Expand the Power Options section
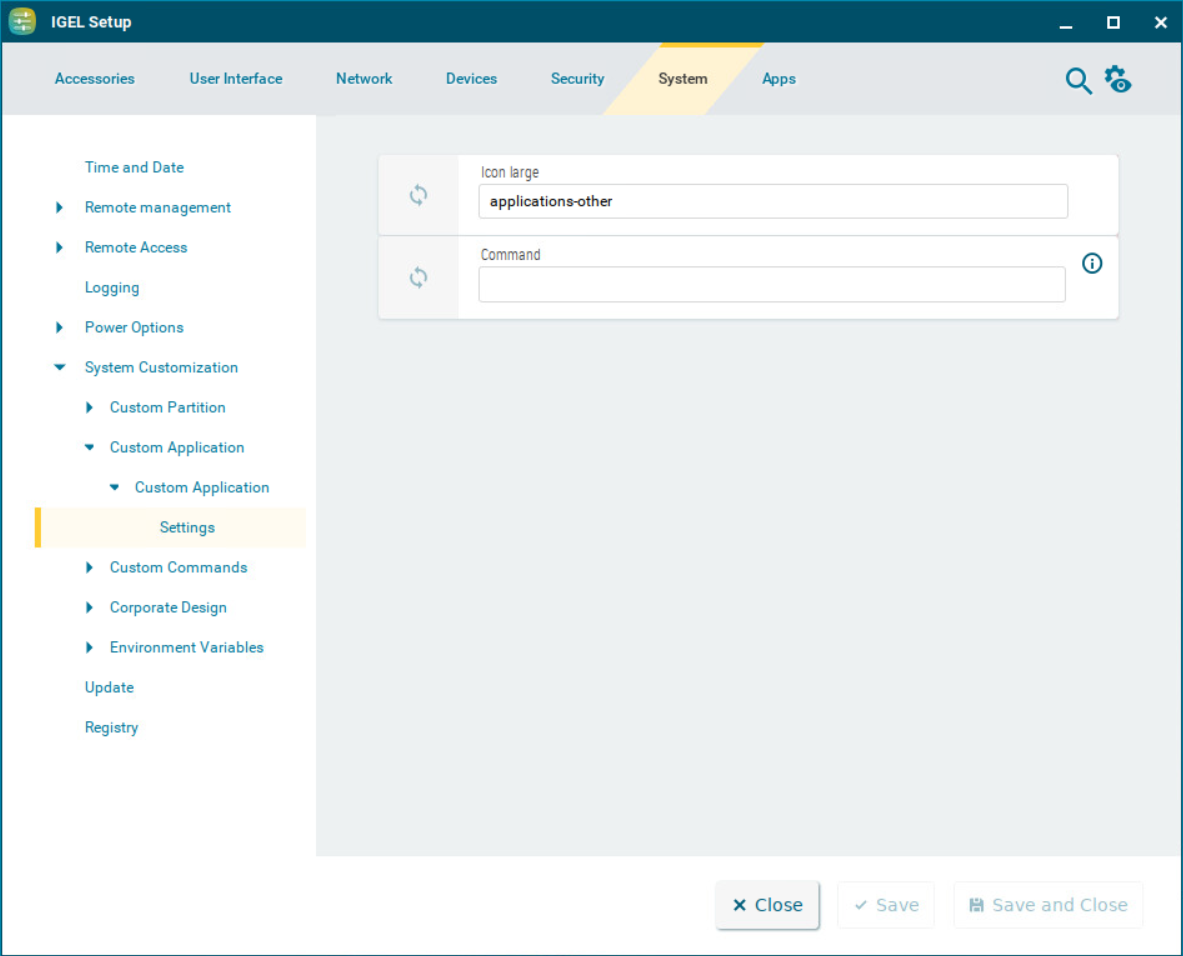Screen dimensions: 1183x956 (x=59, y=327)
